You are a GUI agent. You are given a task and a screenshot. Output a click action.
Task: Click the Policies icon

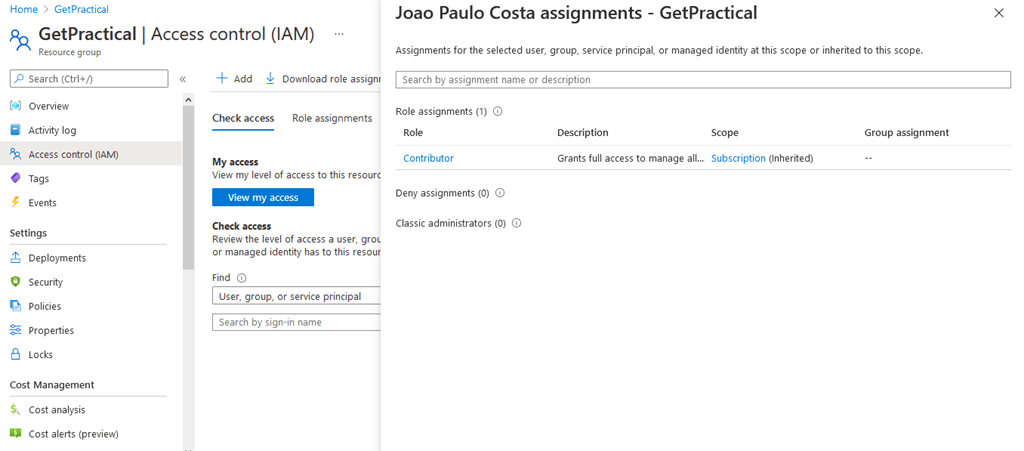[x=16, y=306]
